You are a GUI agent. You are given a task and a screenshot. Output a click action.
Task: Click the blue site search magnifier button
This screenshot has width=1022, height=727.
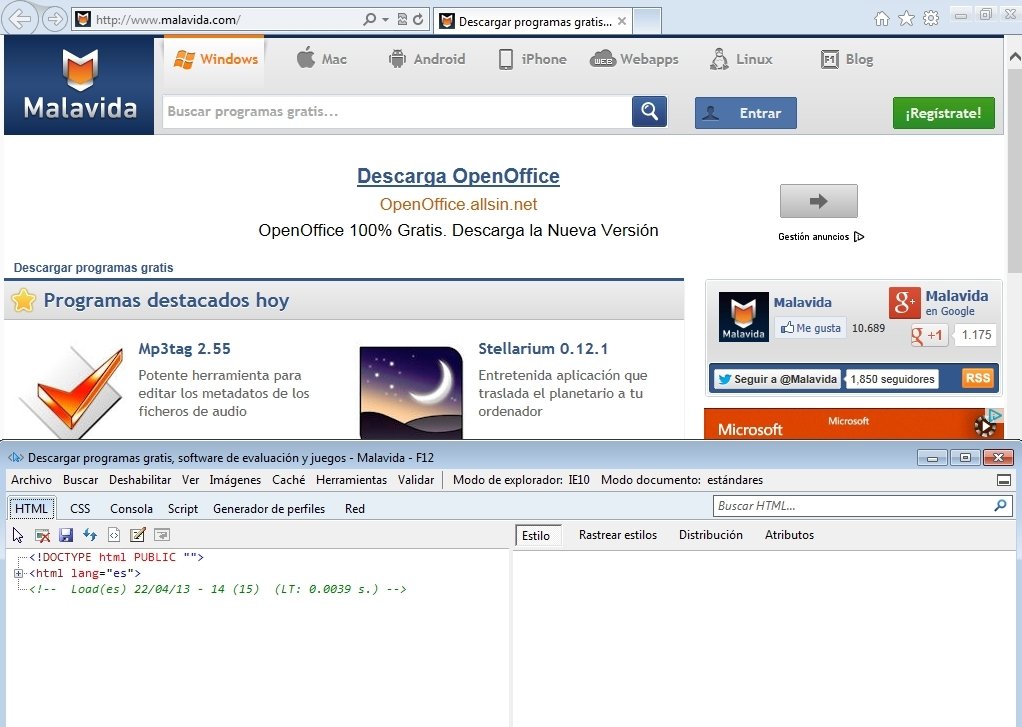click(x=649, y=111)
